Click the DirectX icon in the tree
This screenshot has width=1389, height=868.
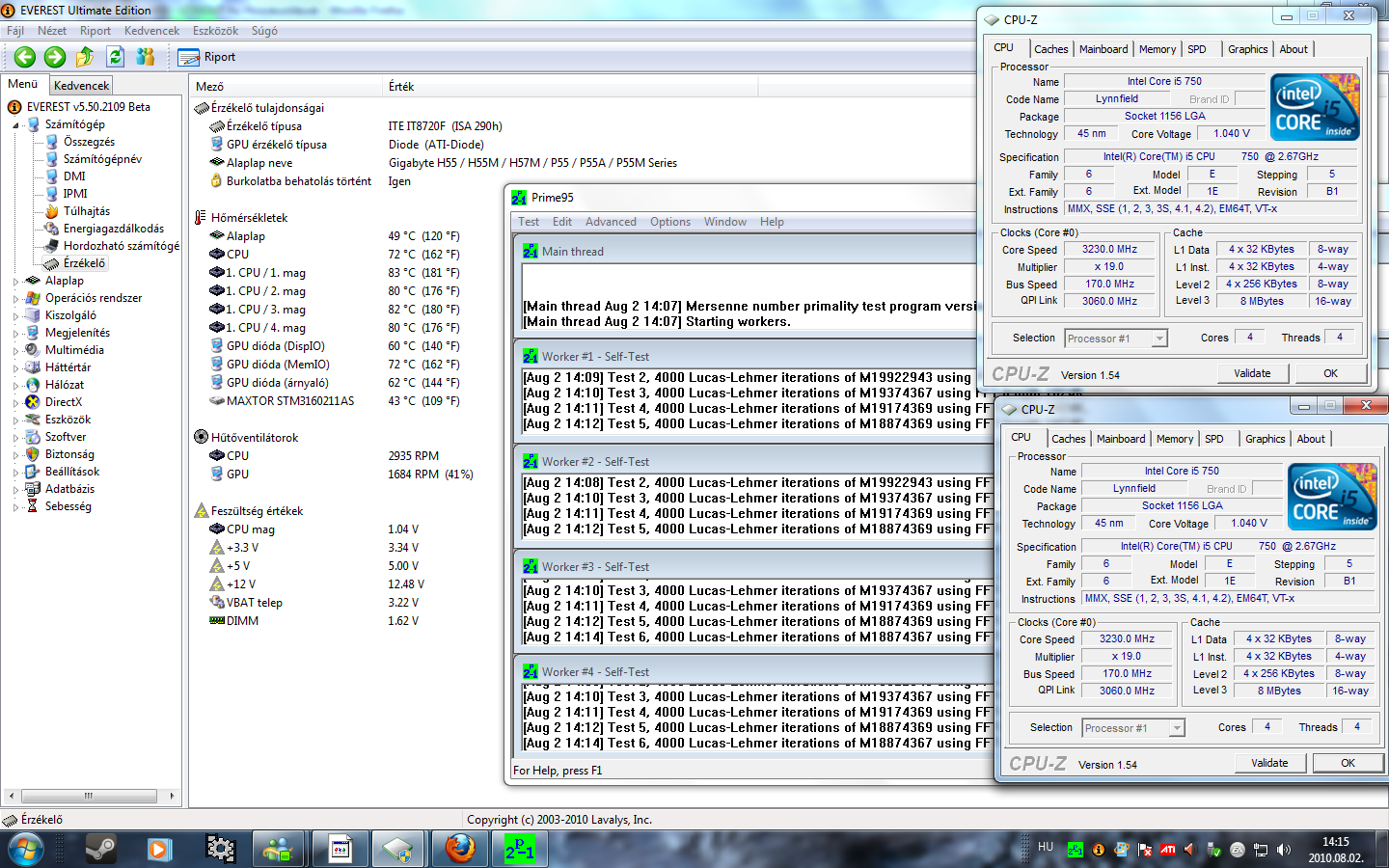33,402
